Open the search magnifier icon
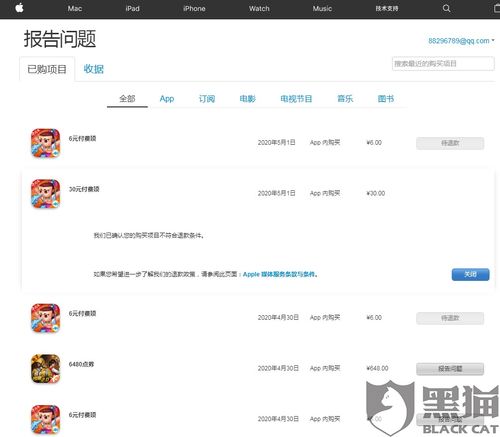Viewport: 500px width, 437px height. click(x=446, y=8)
